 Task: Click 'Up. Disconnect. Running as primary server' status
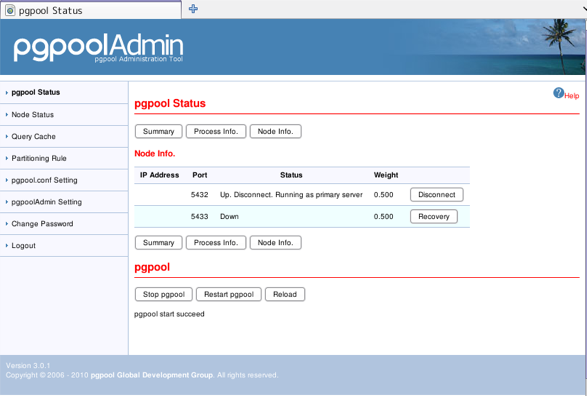(291, 195)
